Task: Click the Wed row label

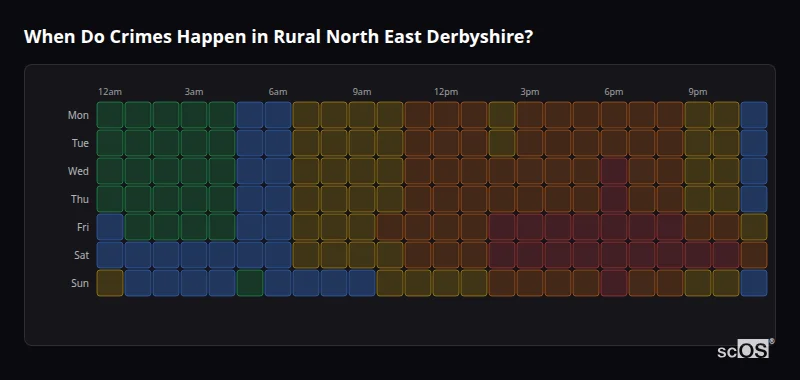Action: (78, 171)
